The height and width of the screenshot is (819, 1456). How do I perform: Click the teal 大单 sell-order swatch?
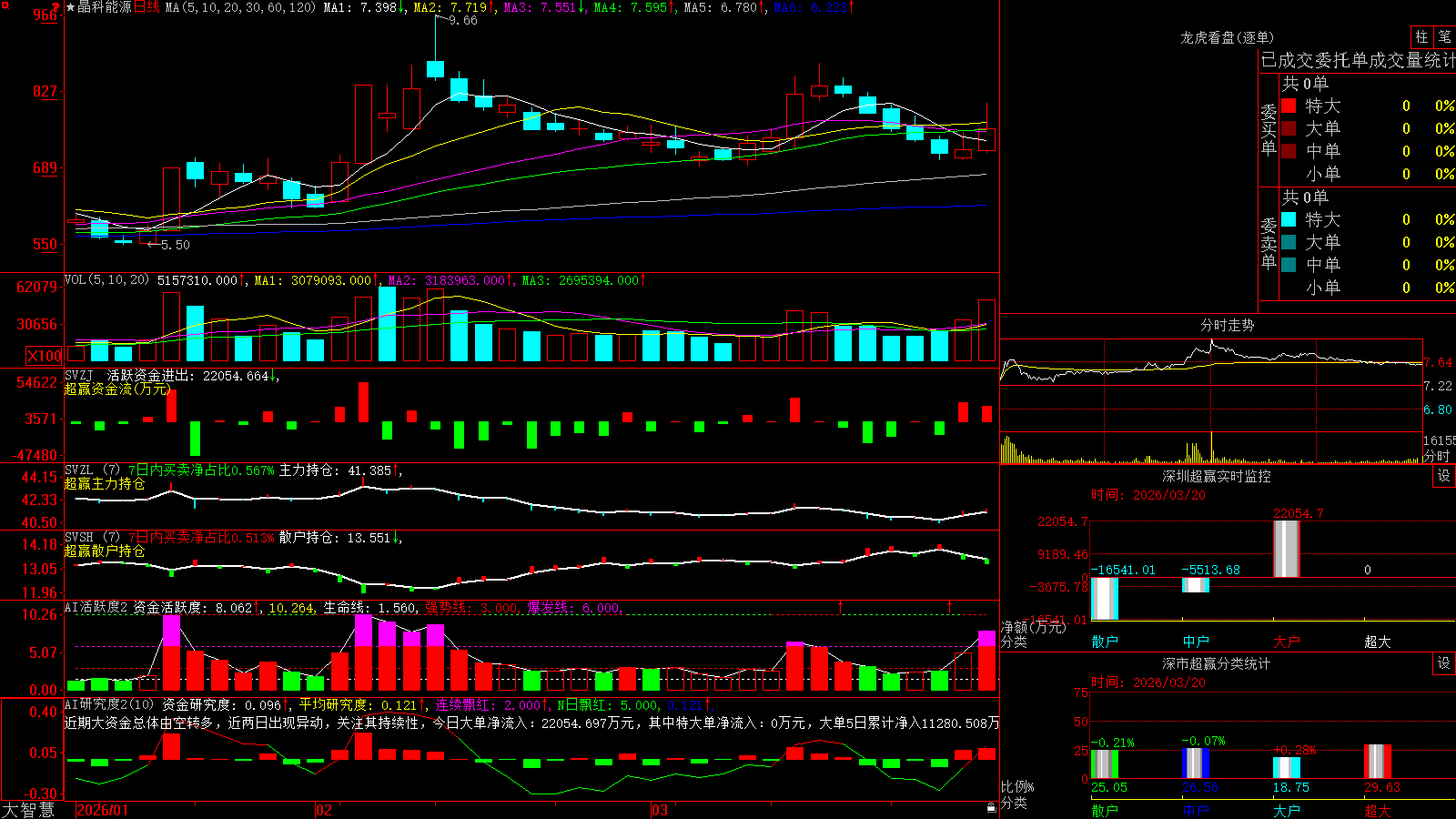(x=1289, y=242)
